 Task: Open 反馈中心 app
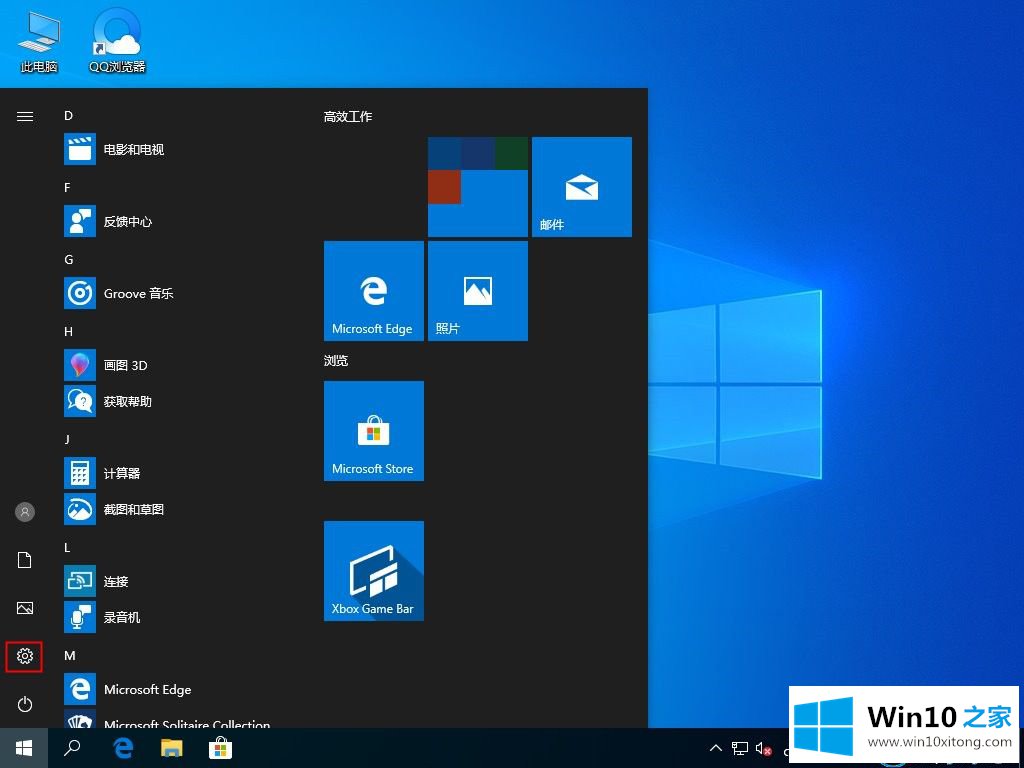(x=177, y=221)
